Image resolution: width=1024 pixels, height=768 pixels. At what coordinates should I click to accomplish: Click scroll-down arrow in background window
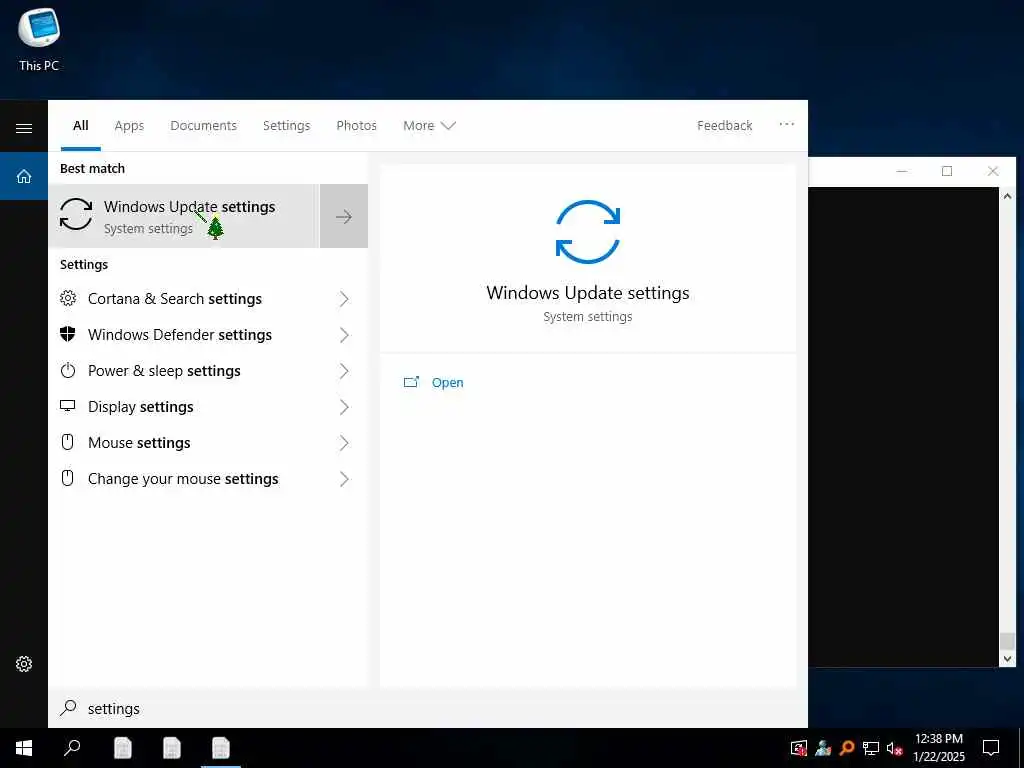tap(1007, 659)
